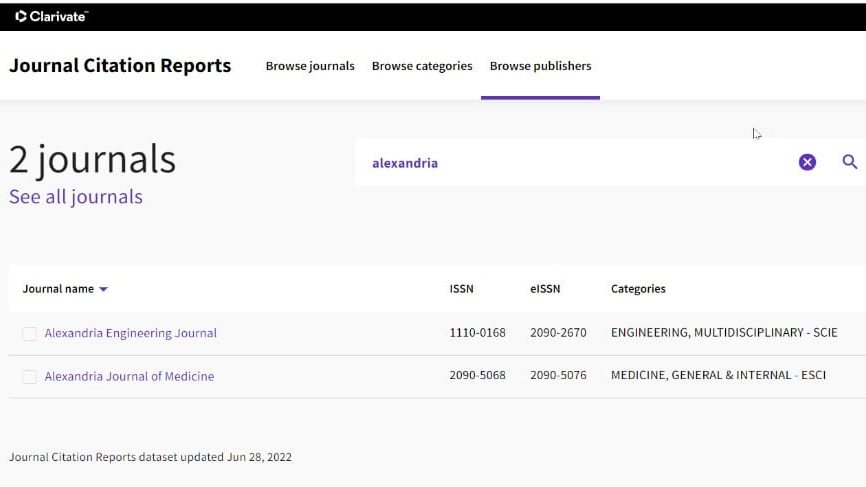866x487 pixels.
Task: Open the Alexandria Journal of Medicine link
Action: pos(129,376)
